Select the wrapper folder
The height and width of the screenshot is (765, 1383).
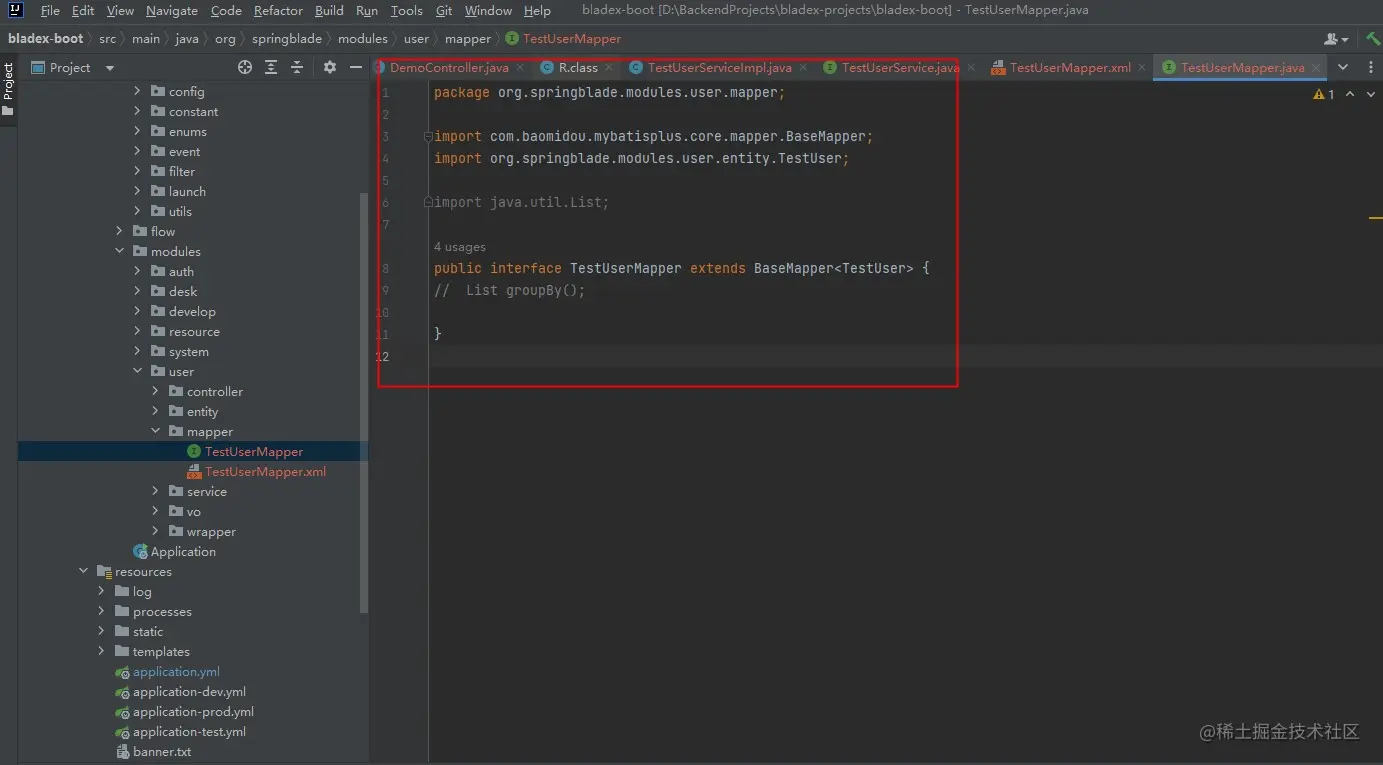[x=211, y=531]
